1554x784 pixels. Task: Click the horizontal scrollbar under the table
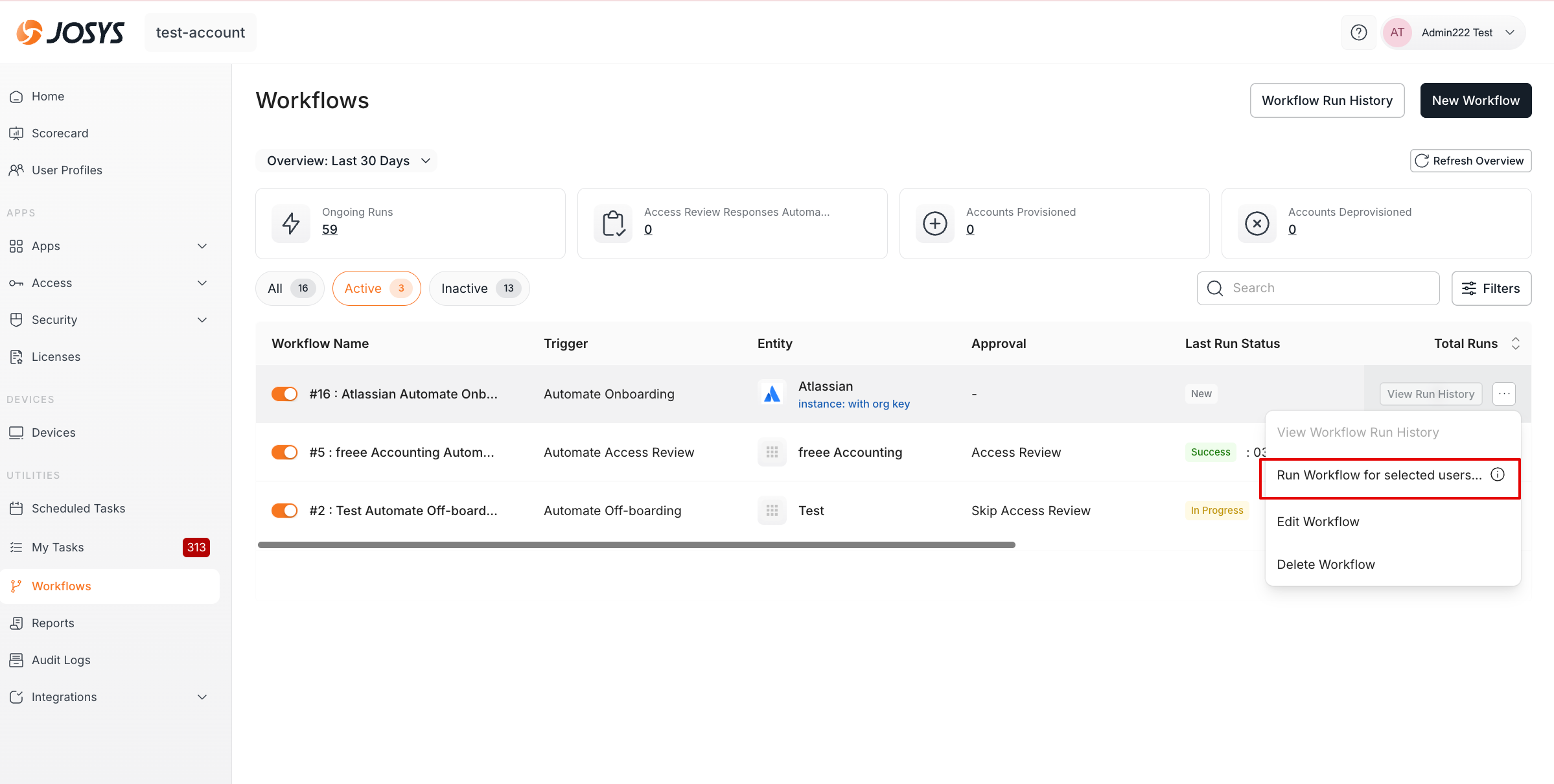coord(636,545)
